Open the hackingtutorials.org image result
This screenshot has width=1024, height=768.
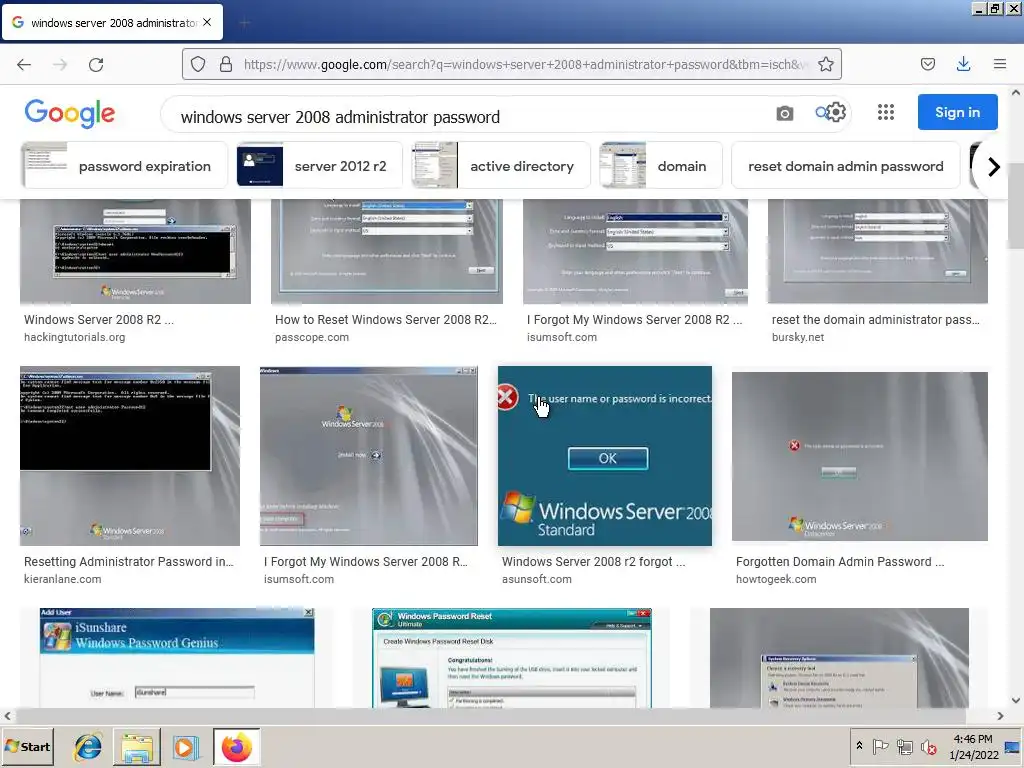click(x=135, y=251)
